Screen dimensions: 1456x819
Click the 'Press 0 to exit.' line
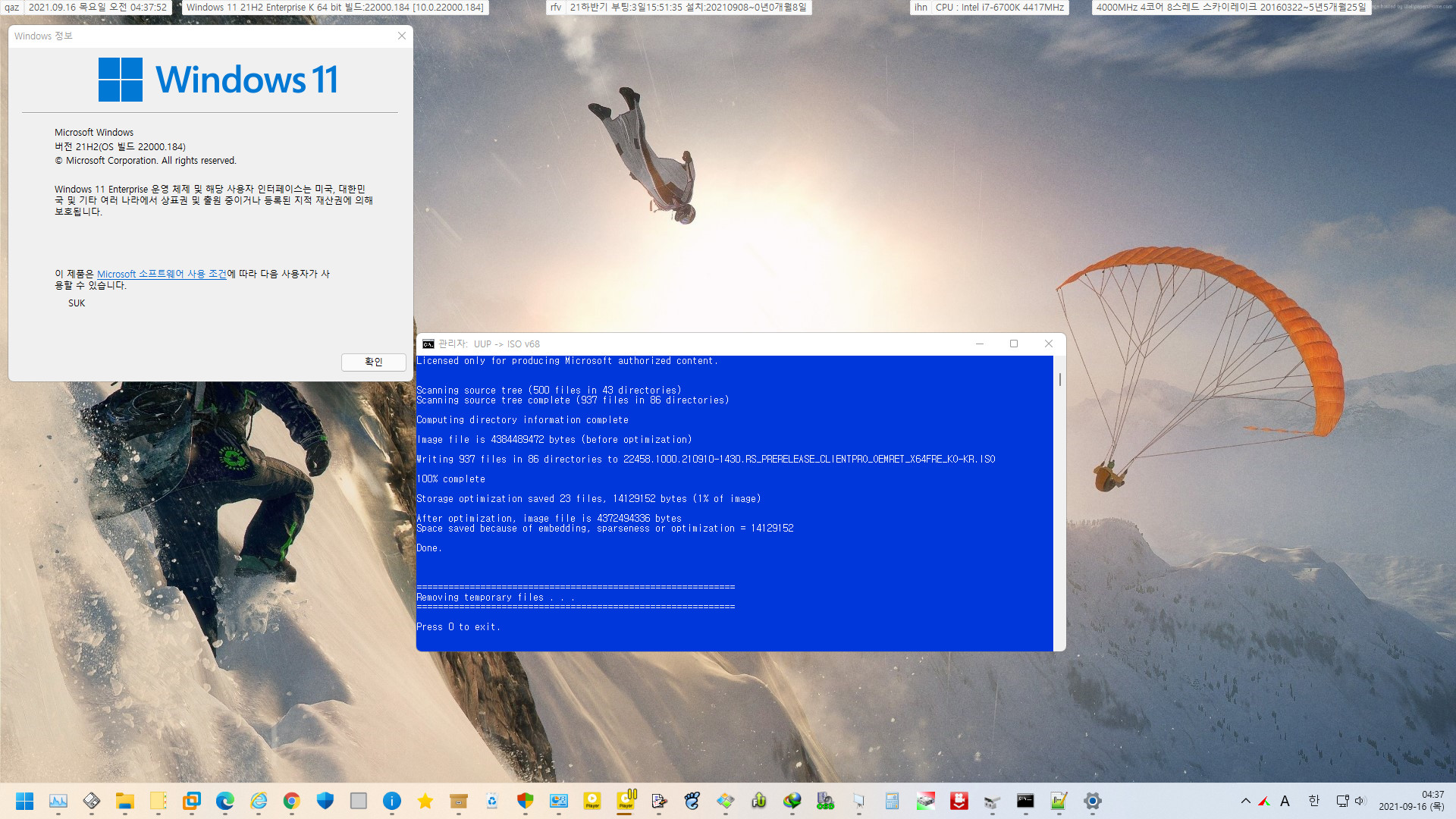(x=458, y=627)
